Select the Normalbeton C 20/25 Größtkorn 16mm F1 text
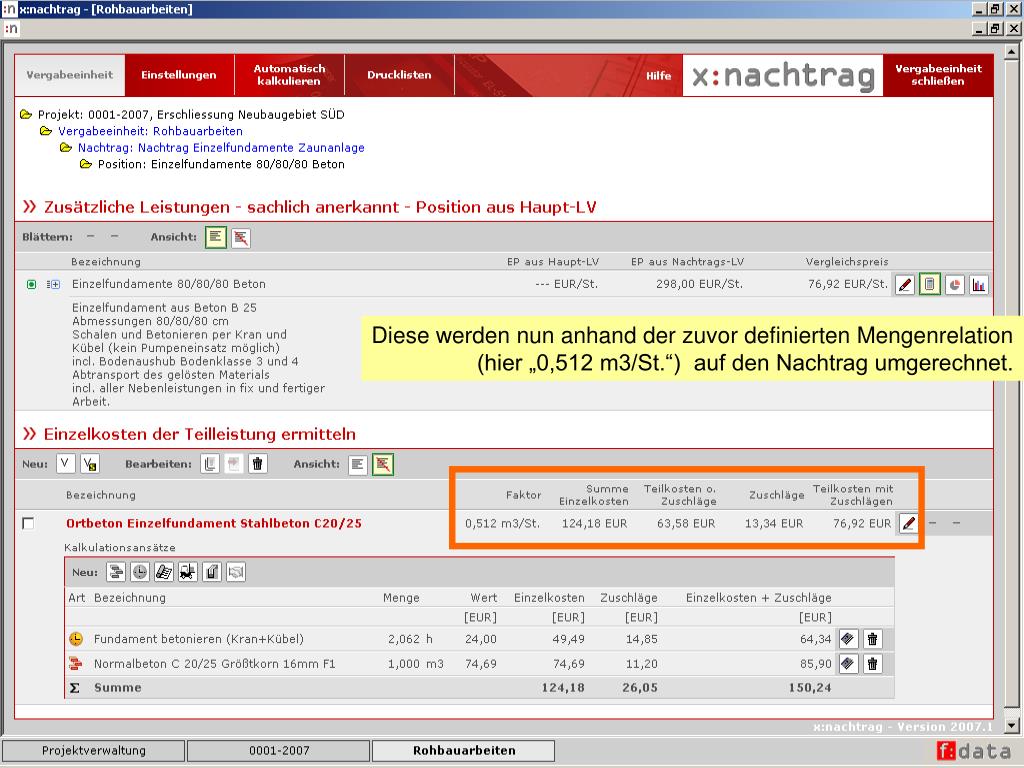This screenshot has height=768, width=1024. point(214,664)
